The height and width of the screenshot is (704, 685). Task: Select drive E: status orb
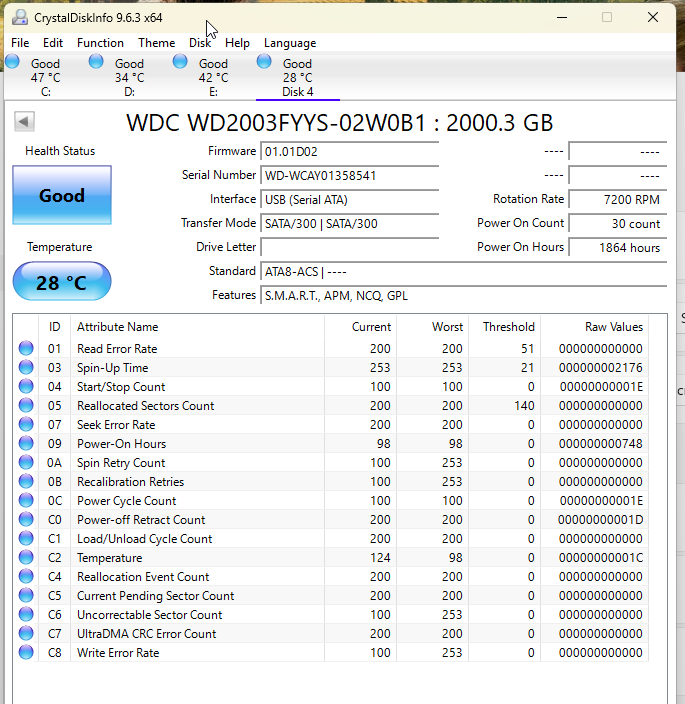(180, 62)
